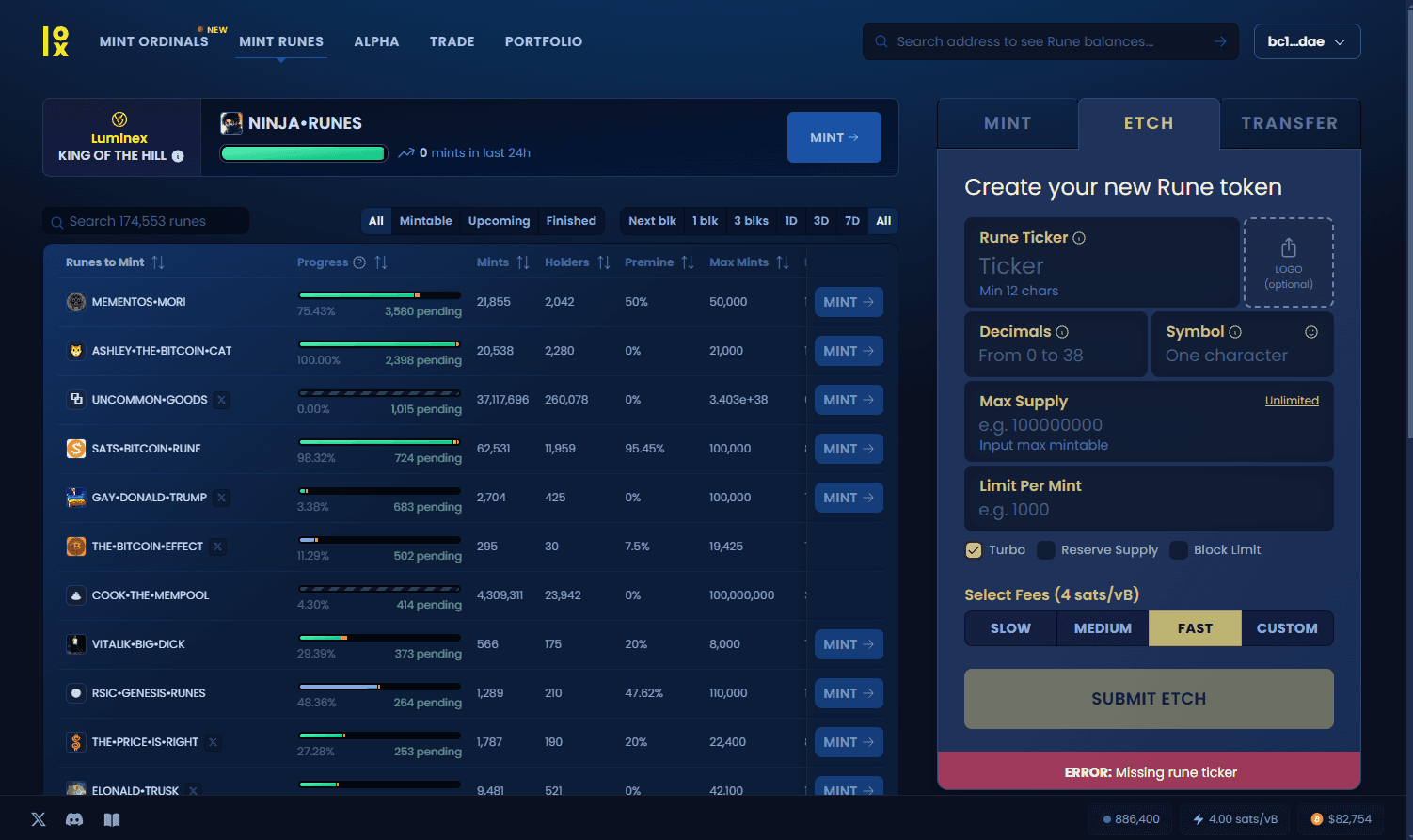
Task: Go to the TRADE page
Action: click(x=452, y=41)
